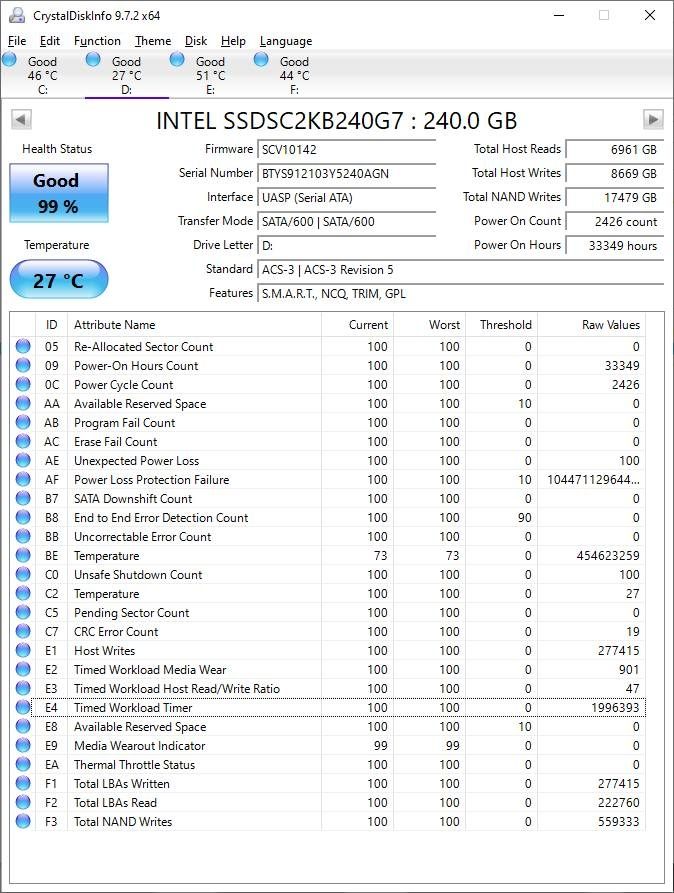
Task: Click status icon for Timed Workload Media Wear
Action: pyautogui.click(x=23, y=669)
